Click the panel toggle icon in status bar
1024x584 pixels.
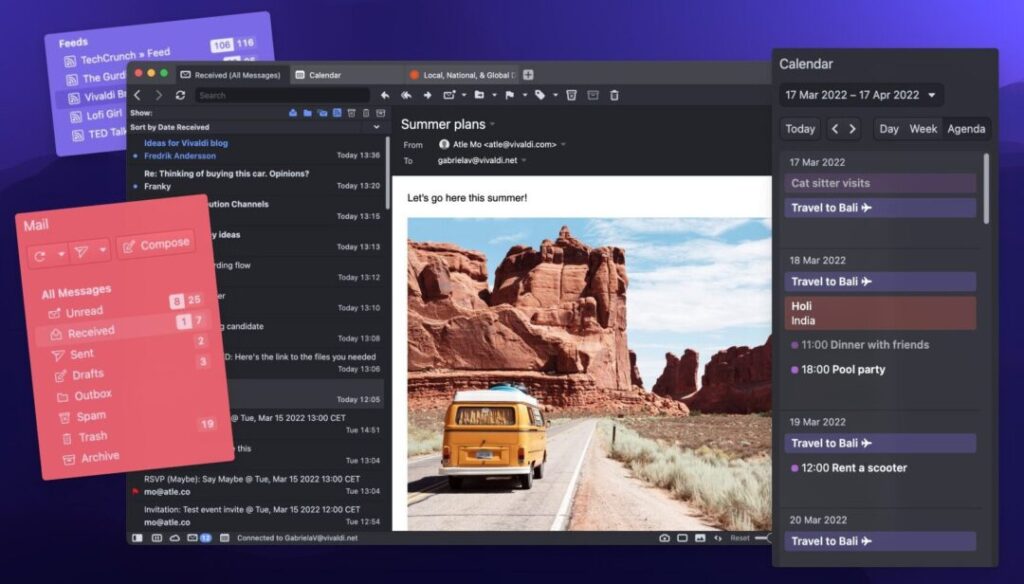tap(137, 538)
